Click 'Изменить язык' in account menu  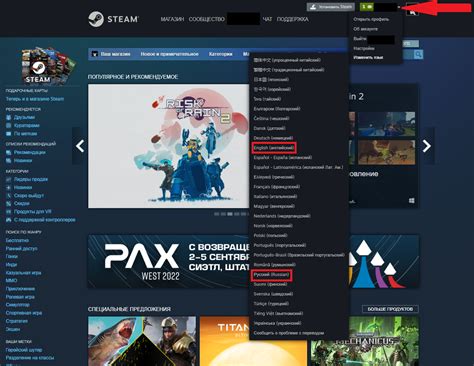pyautogui.click(x=368, y=58)
